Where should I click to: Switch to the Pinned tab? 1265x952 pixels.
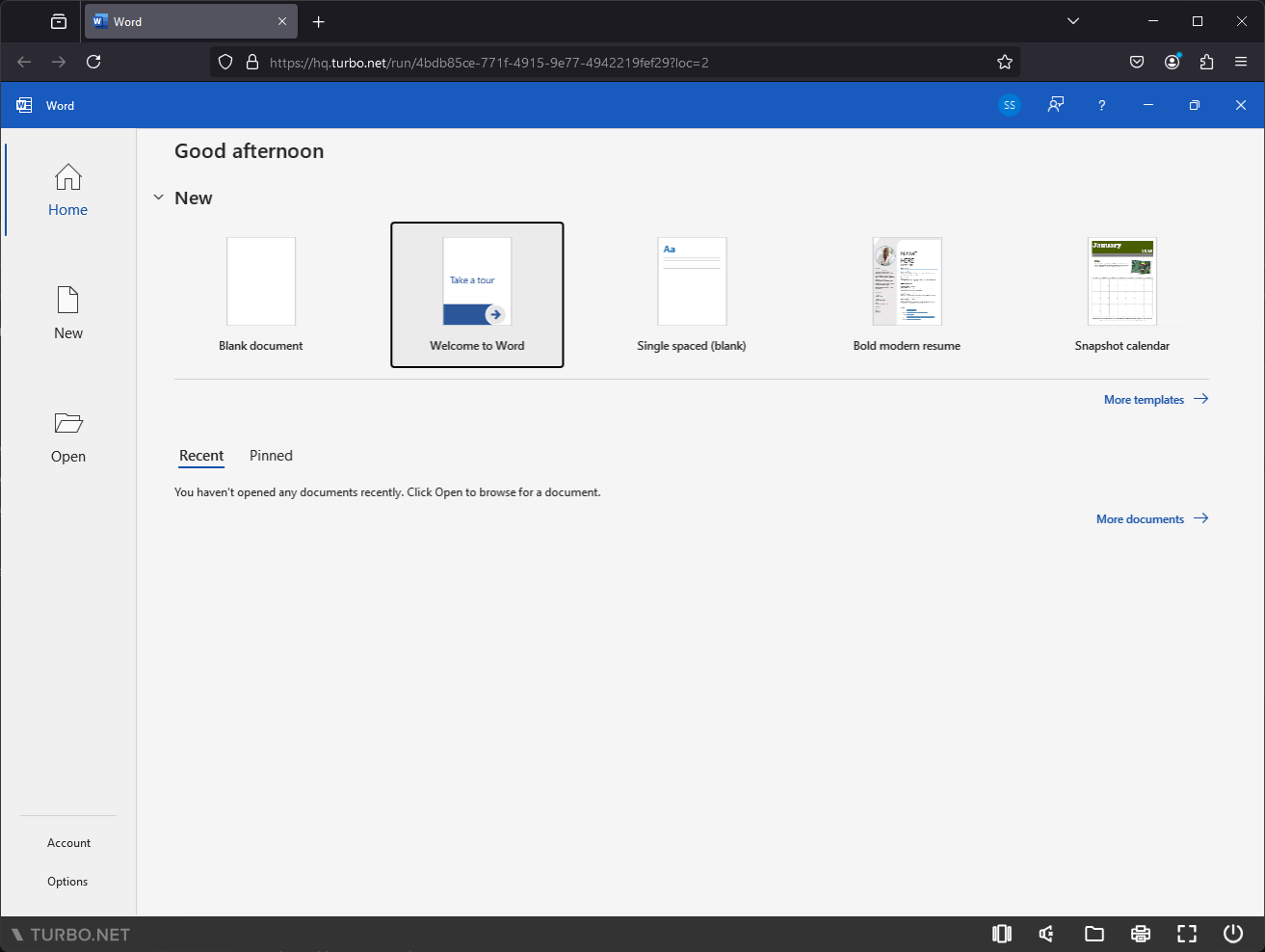(x=271, y=456)
